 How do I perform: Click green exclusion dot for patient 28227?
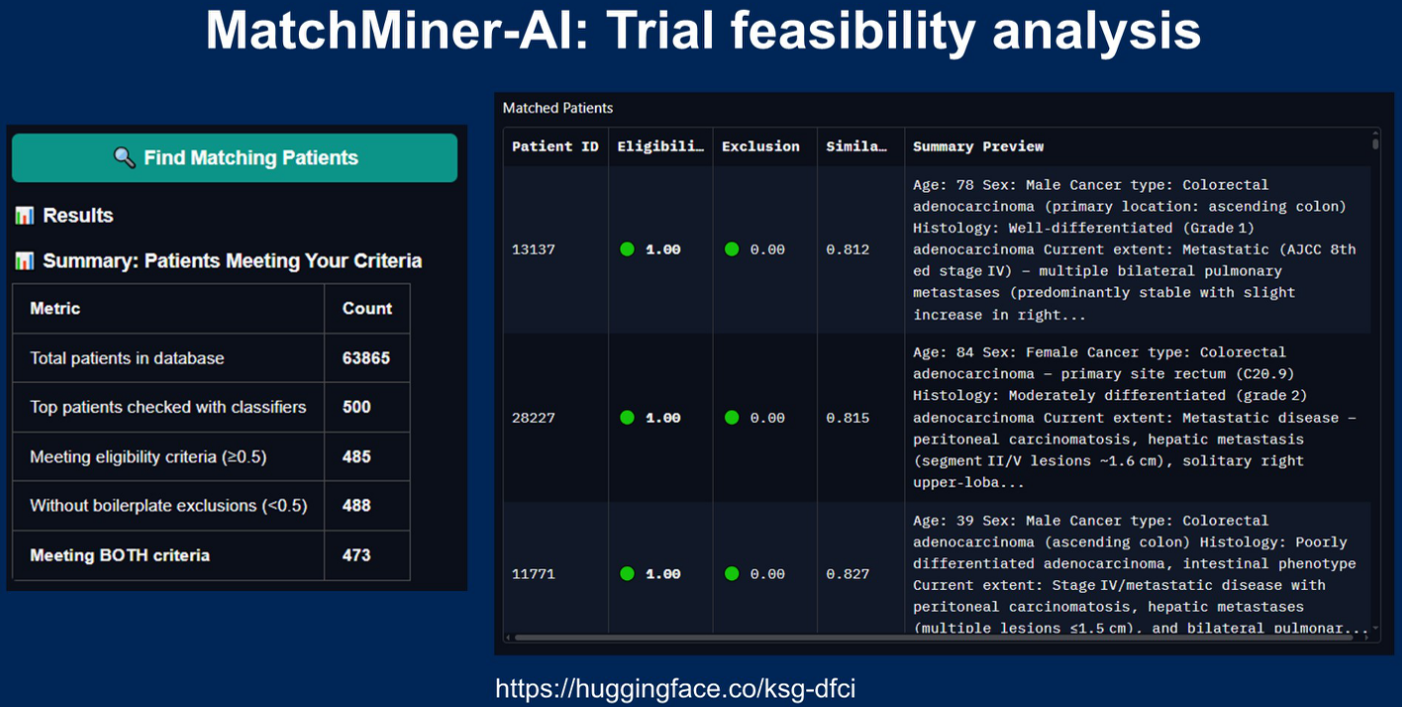pyautogui.click(x=732, y=418)
